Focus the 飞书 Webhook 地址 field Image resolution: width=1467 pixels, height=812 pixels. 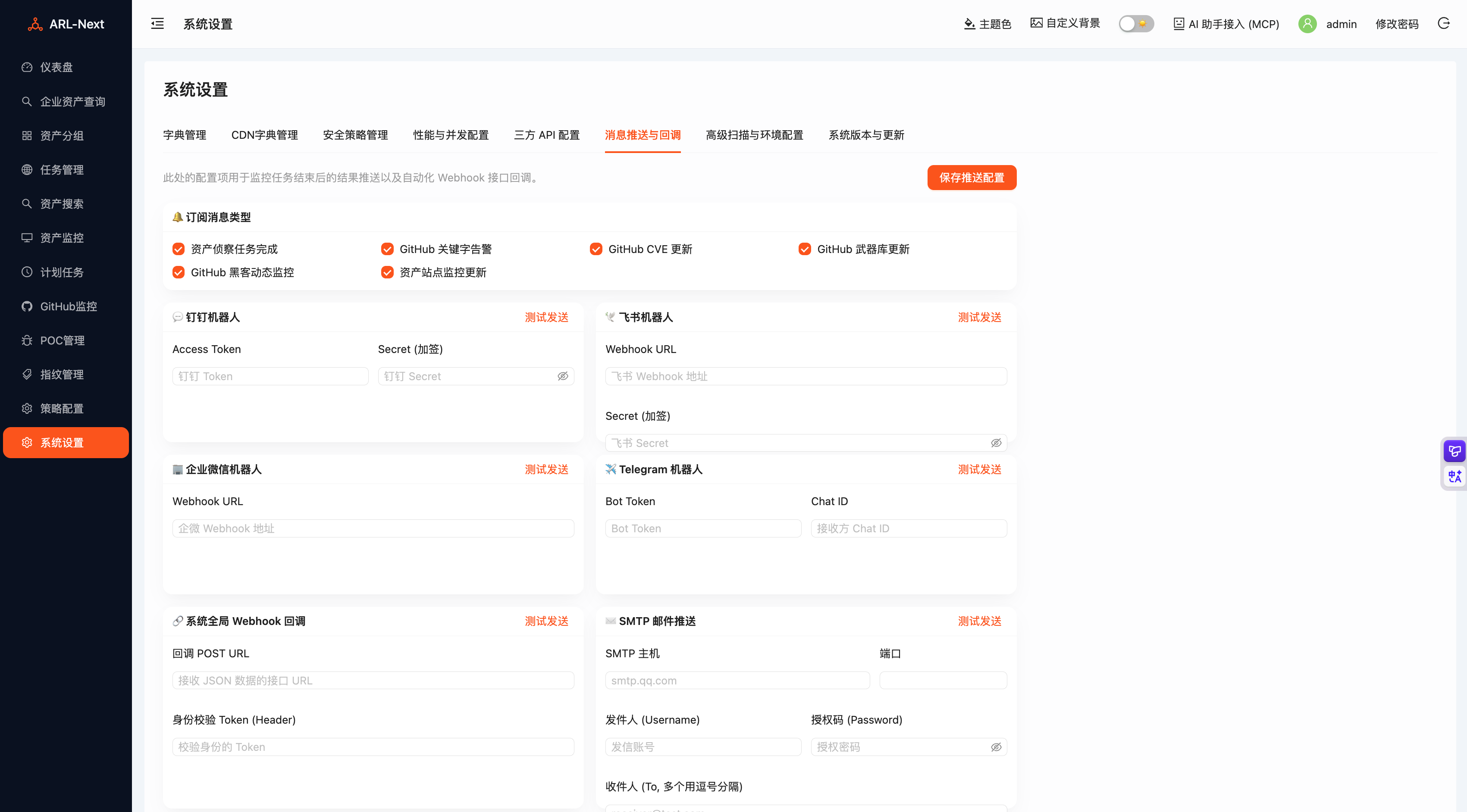pos(806,376)
